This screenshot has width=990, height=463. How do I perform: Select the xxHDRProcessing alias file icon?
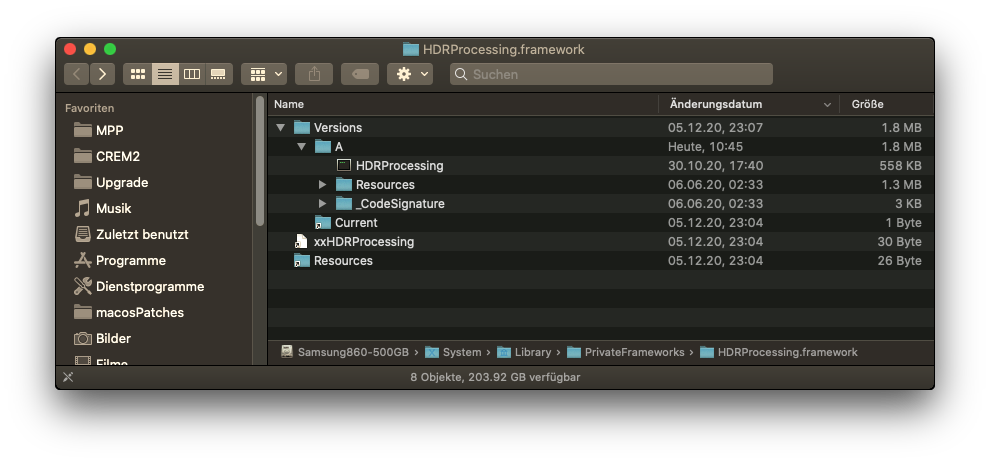click(x=301, y=242)
